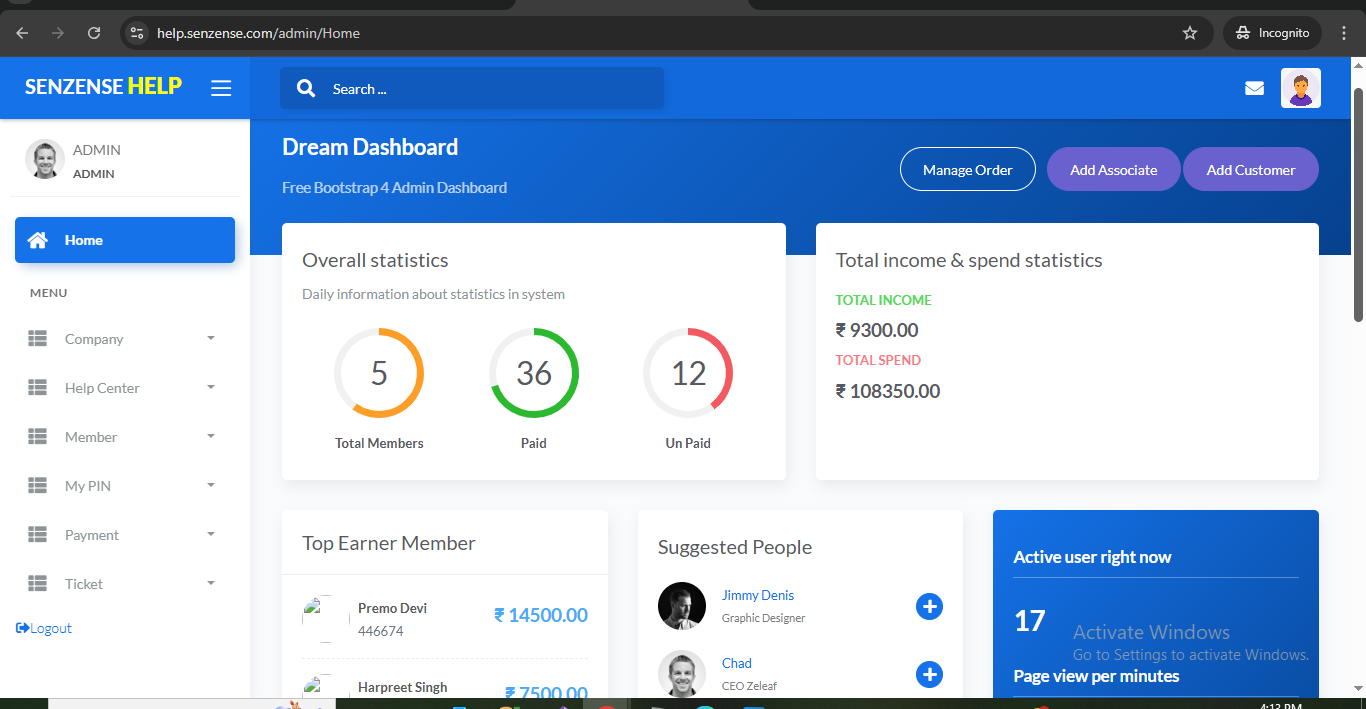Click the magnifying glass search icon
The height and width of the screenshot is (709, 1366).
tap(306, 89)
